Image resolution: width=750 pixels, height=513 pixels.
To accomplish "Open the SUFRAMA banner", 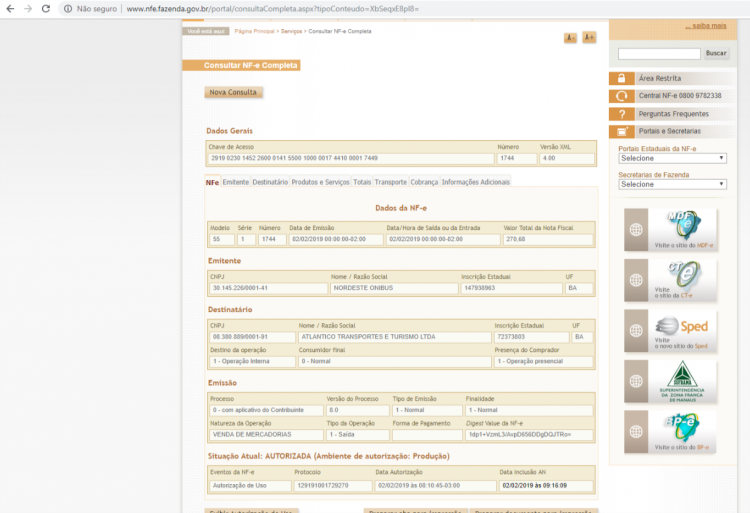I will point(670,381).
